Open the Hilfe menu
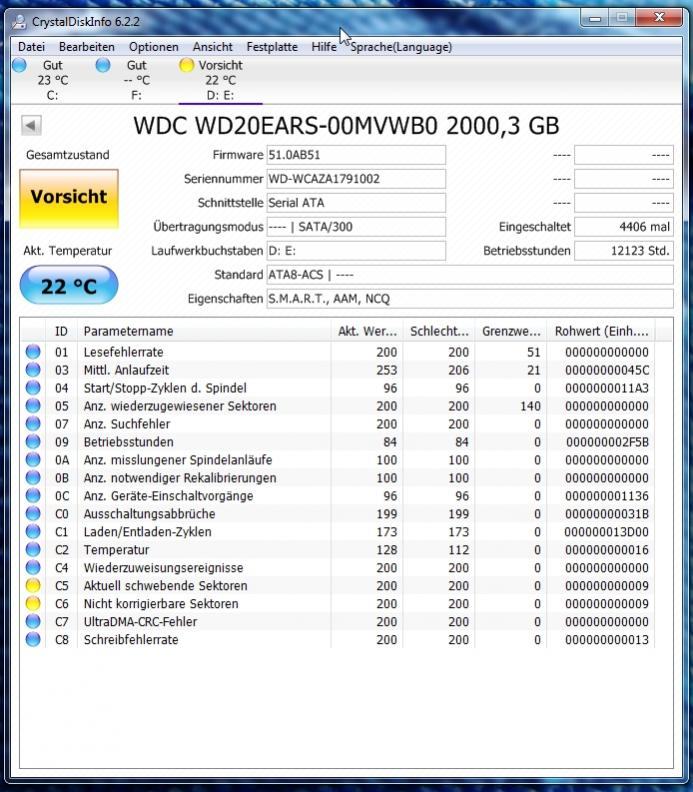The height and width of the screenshot is (792, 693). pyautogui.click(x=324, y=47)
